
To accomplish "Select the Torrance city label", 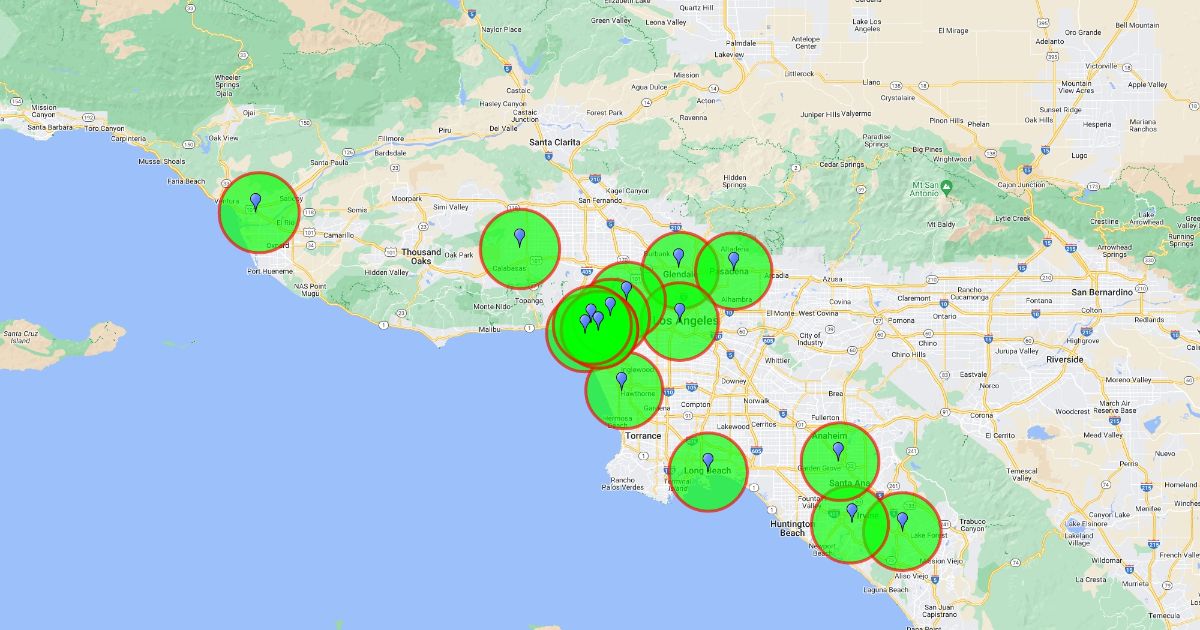I will pyautogui.click(x=643, y=436).
